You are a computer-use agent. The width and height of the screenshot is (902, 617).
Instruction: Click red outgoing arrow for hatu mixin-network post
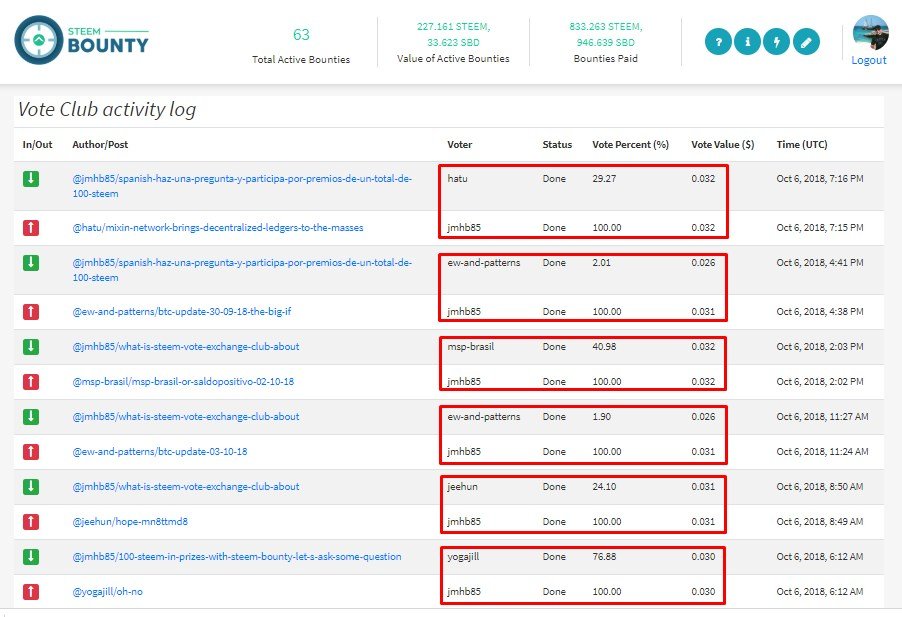coord(31,228)
